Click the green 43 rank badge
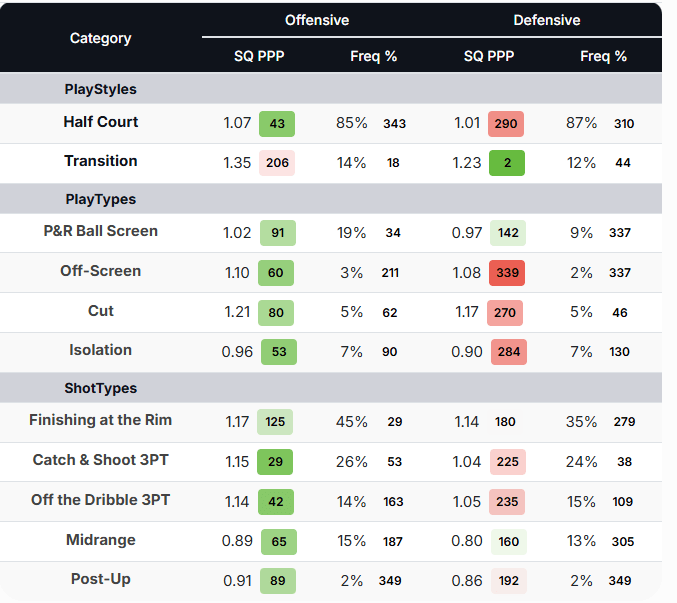Viewport: 677px width, 603px height. click(x=277, y=124)
